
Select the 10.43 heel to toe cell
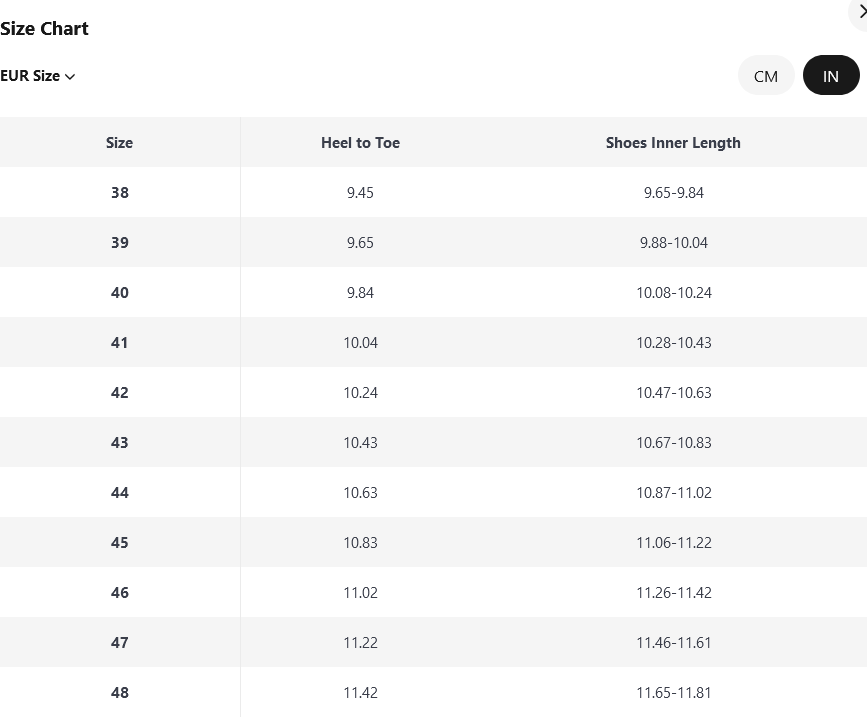(360, 443)
